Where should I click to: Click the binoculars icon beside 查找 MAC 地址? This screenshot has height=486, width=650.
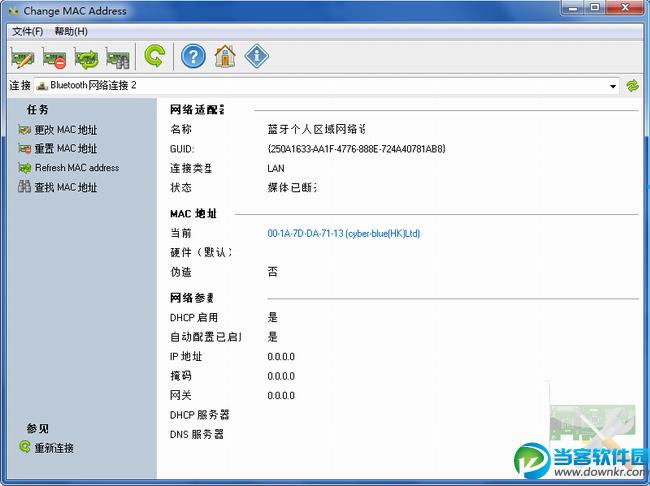pyautogui.click(x=24, y=187)
